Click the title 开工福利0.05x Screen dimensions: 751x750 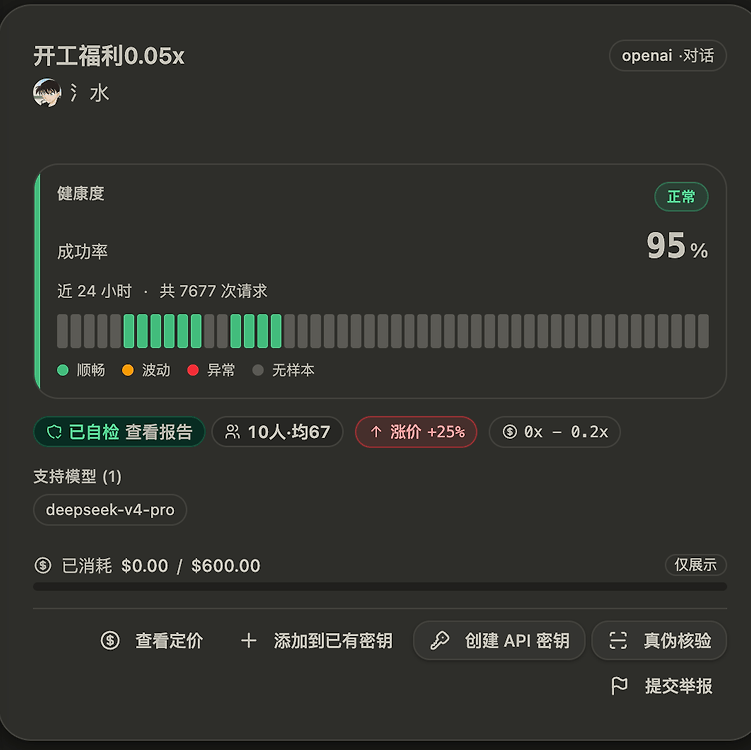pos(109,56)
